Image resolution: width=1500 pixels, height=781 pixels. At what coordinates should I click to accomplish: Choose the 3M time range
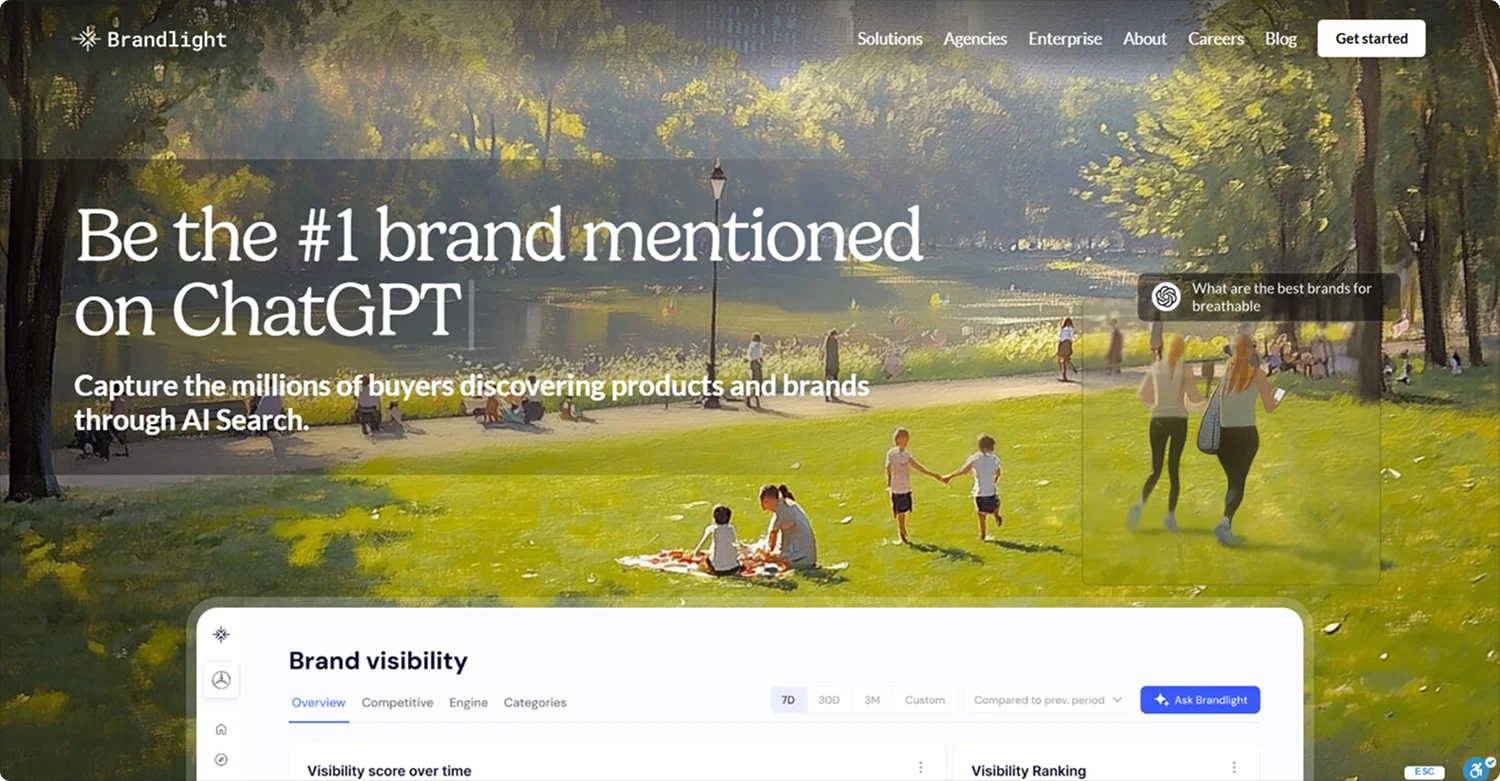[872, 700]
